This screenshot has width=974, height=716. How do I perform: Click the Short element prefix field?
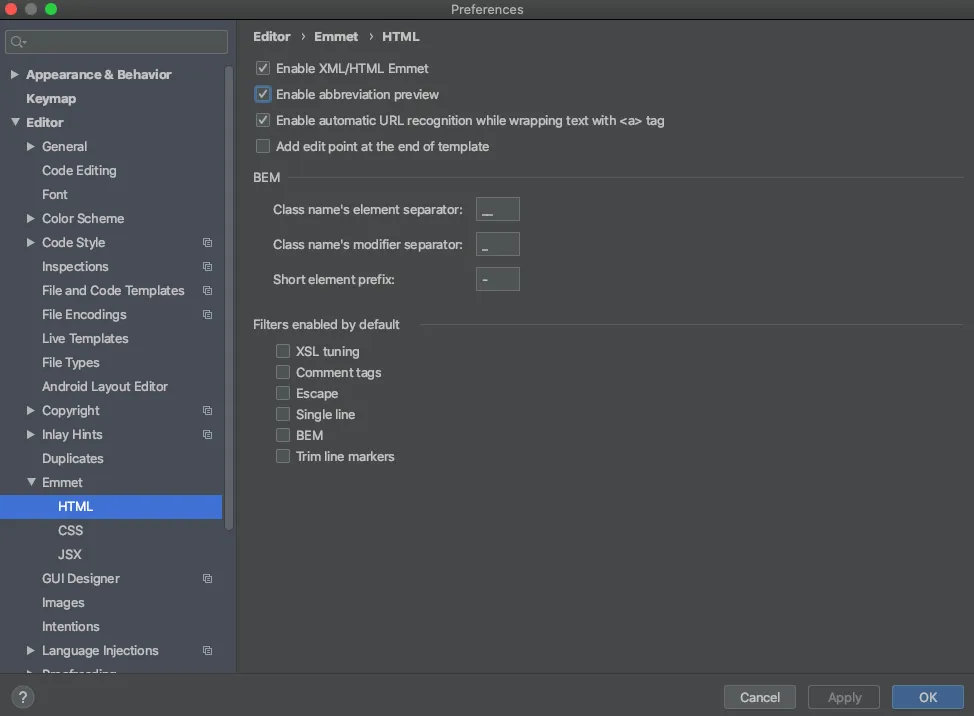pyautogui.click(x=497, y=279)
